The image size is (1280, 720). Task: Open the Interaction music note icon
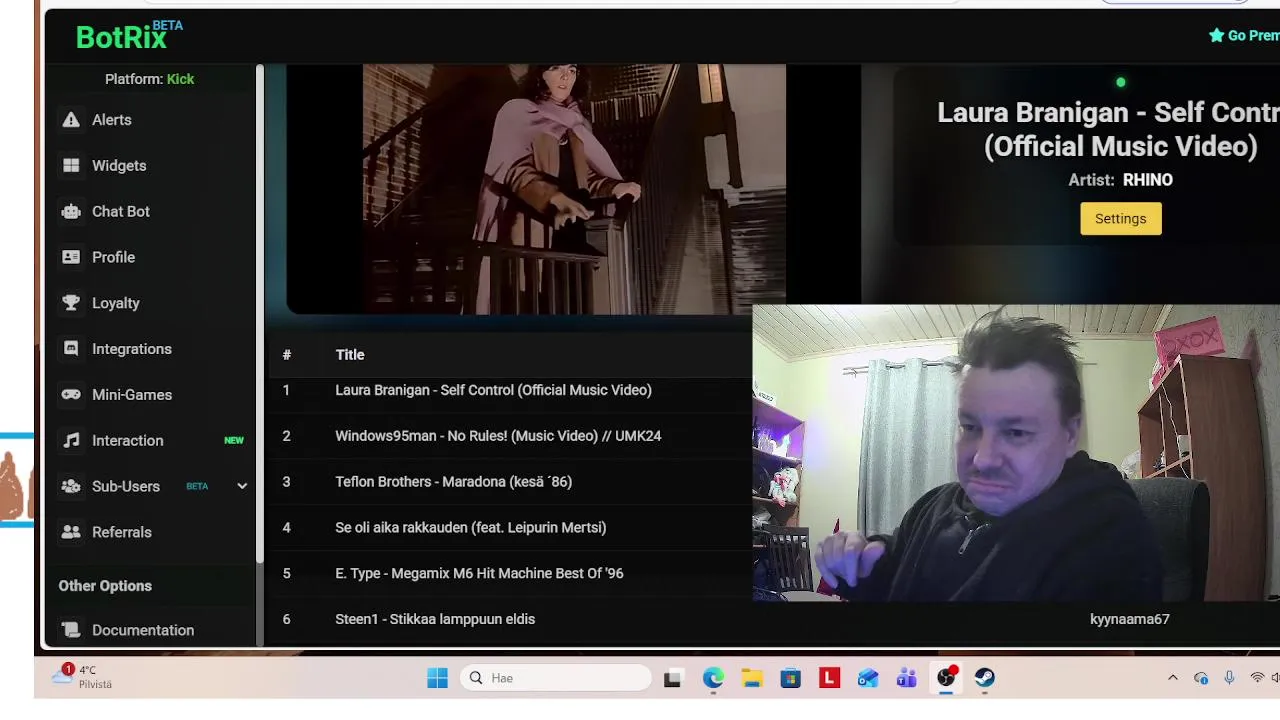pos(71,441)
